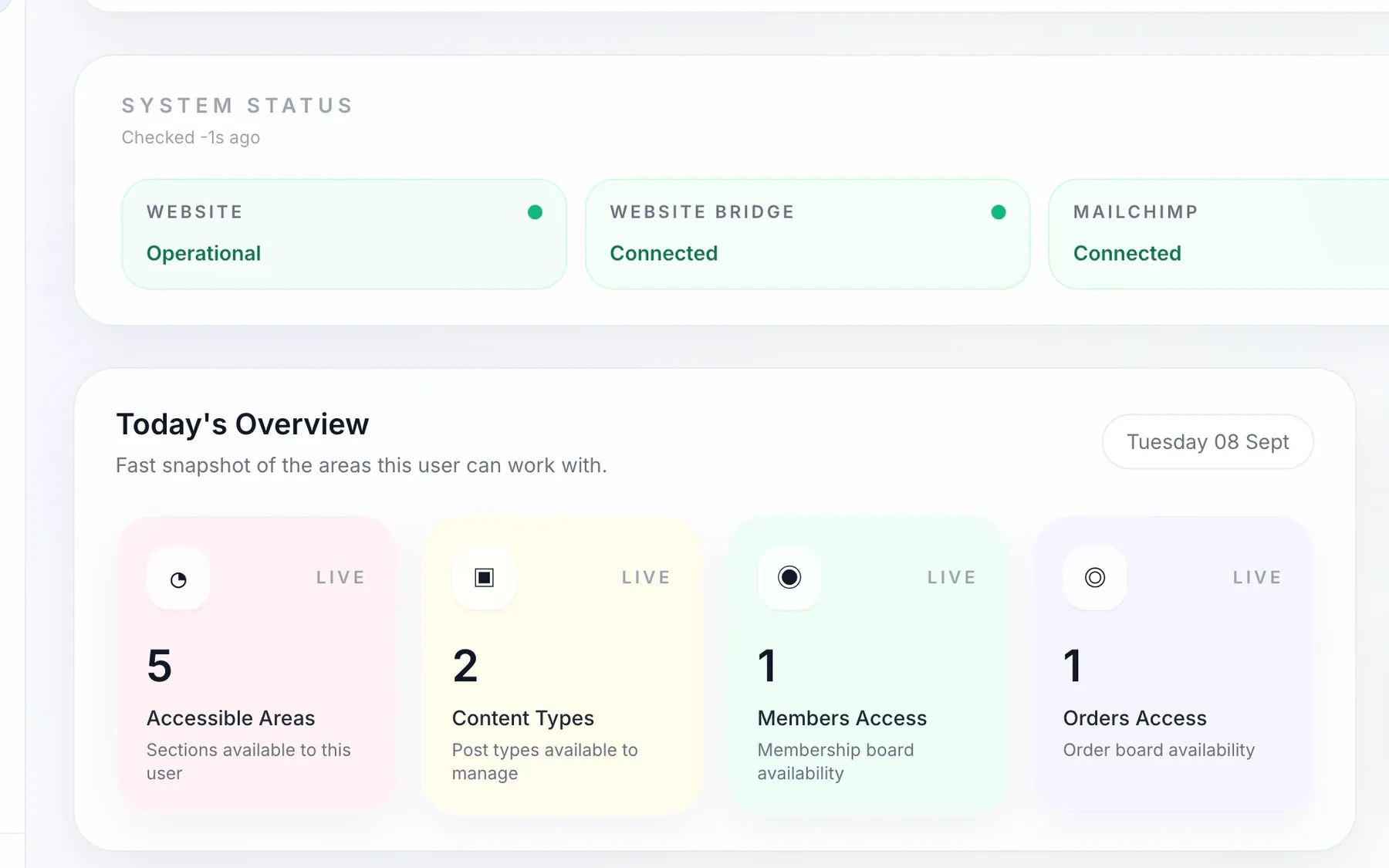Click 'Connected' text under Mailchimp
The height and width of the screenshot is (868, 1389).
1127,253
